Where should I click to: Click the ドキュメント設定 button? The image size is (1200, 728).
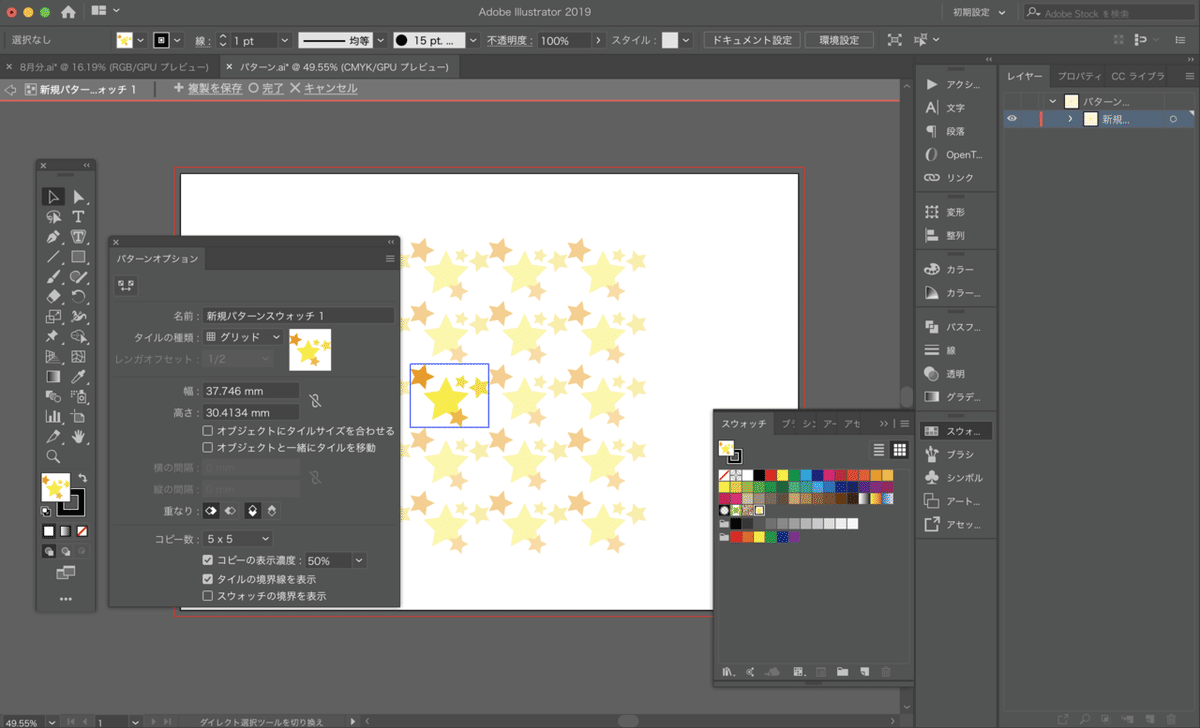pos(751,40)
